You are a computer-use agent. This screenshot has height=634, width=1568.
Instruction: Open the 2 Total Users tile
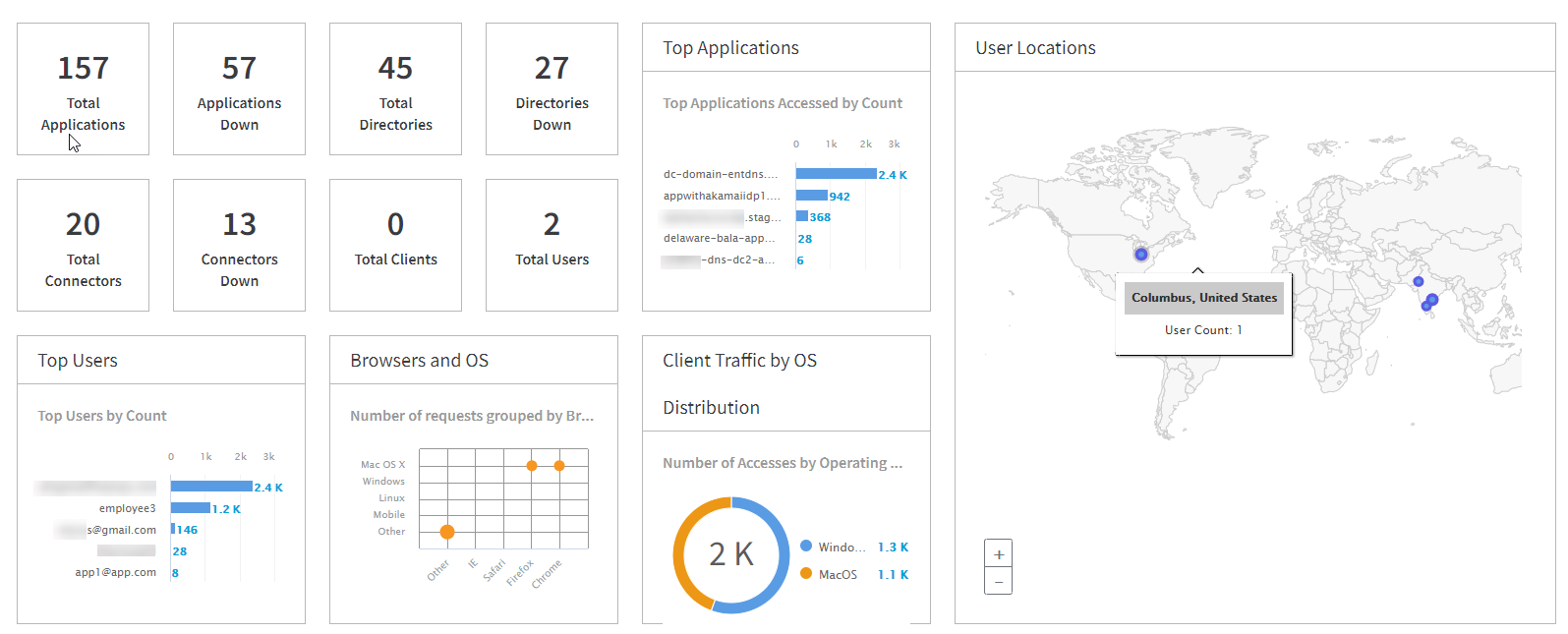pos(552,246)
